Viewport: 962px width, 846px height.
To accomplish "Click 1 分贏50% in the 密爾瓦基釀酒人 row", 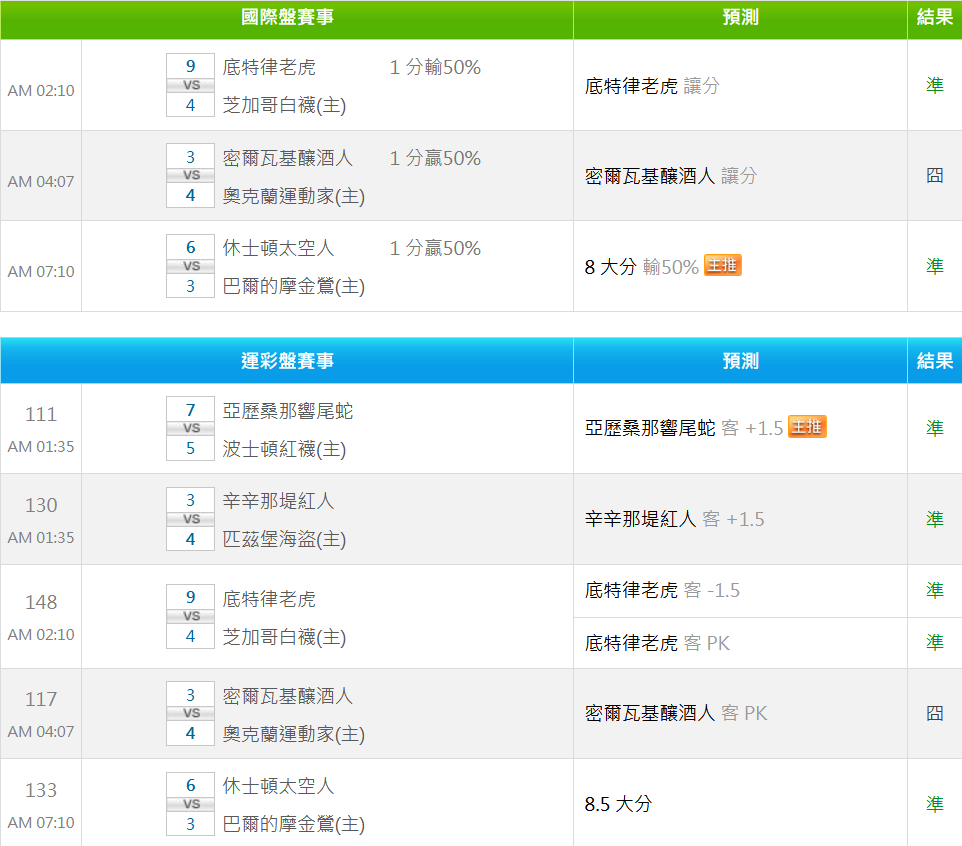I will point(435,158).
